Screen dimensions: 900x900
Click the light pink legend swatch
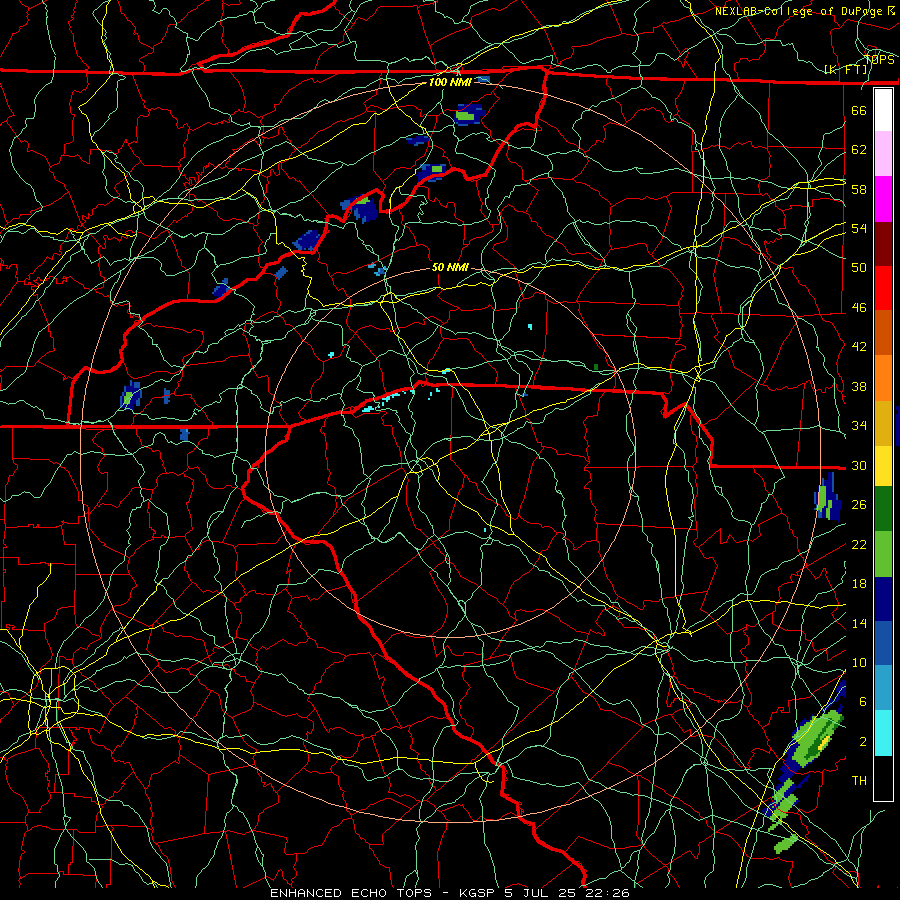coord(883,154)
